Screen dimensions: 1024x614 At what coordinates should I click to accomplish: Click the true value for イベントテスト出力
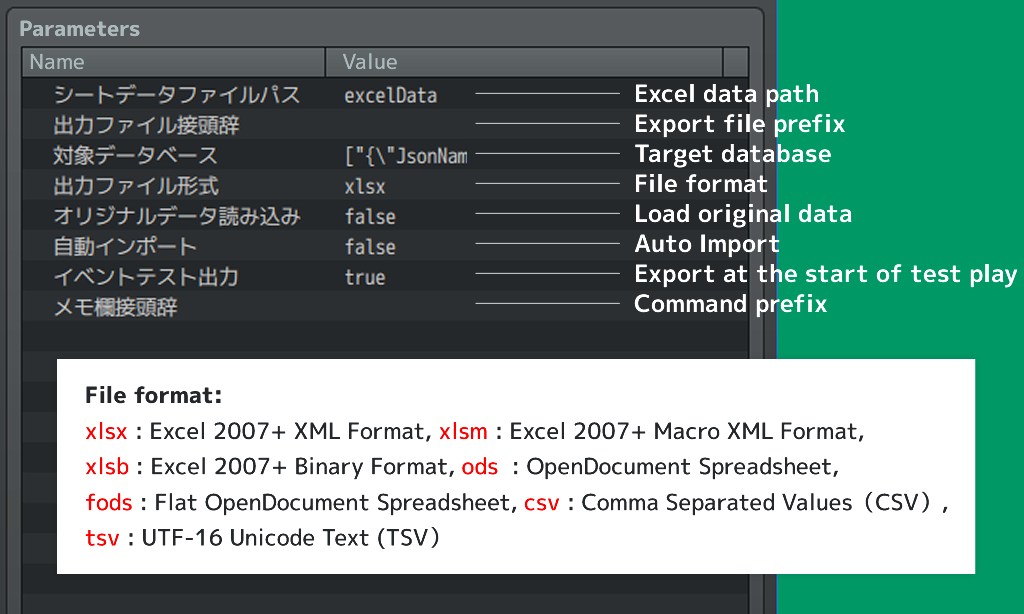[364, 277]
